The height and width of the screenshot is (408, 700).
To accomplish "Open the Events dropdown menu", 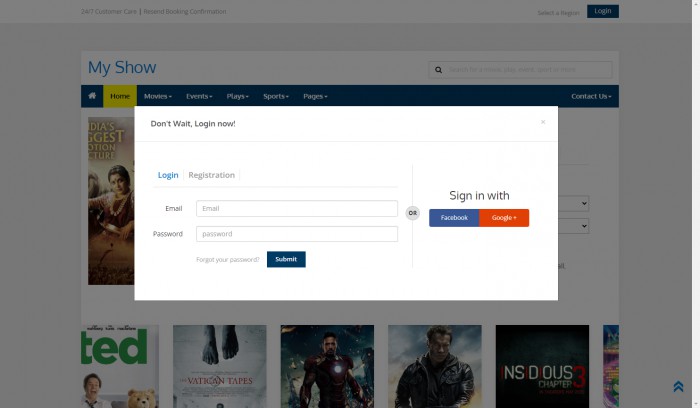I will 199,96.
